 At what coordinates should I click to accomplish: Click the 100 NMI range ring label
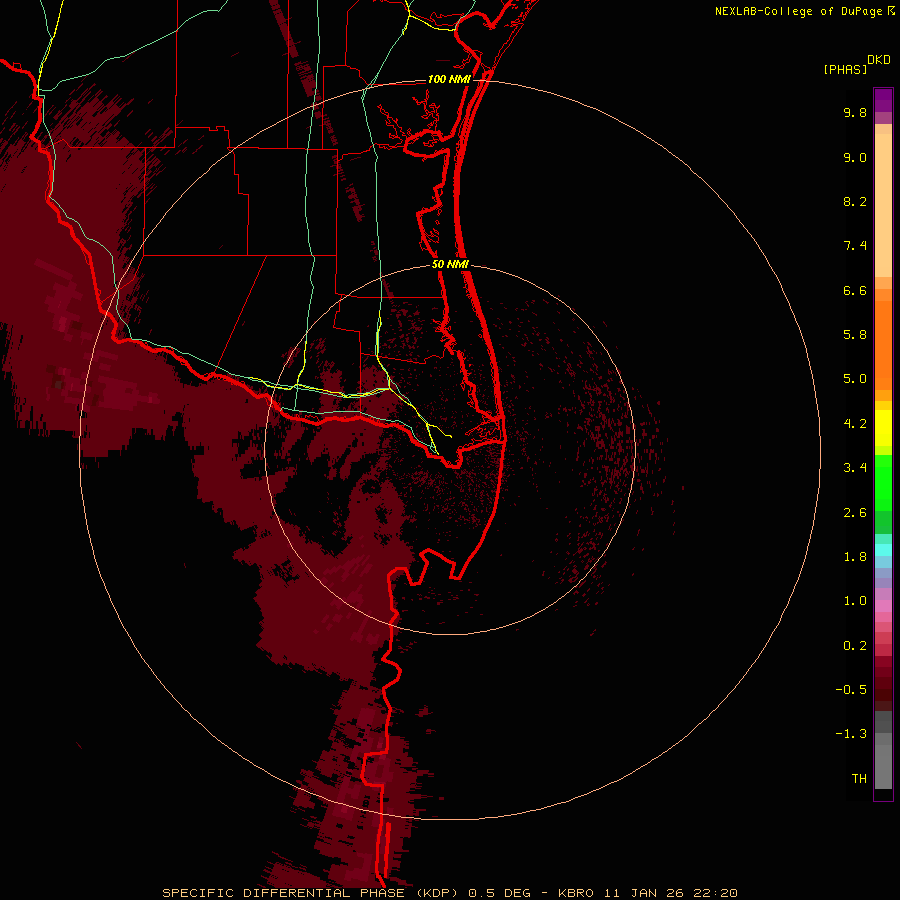[x=449, y=79]
